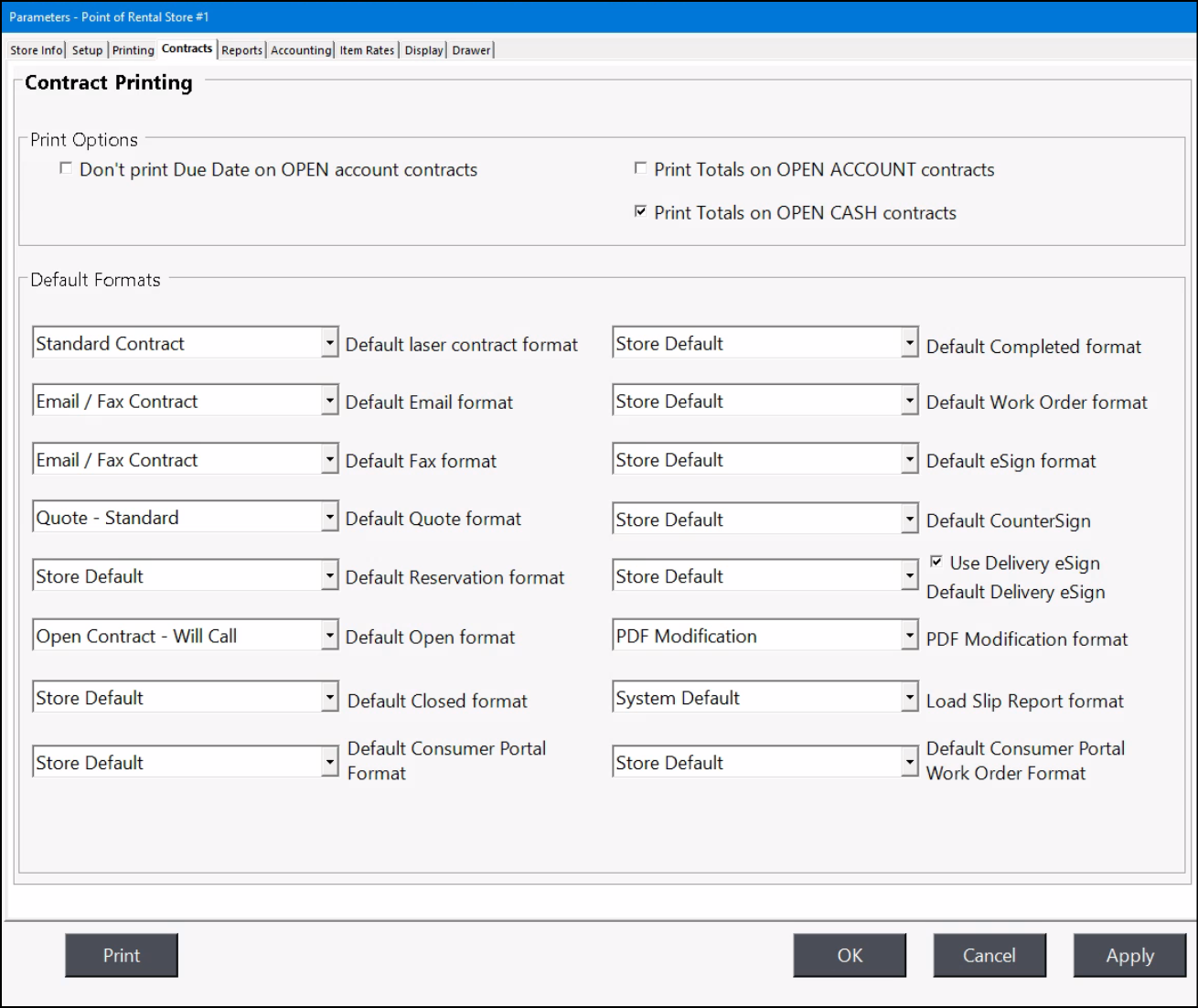Open the Default Fax format dropdown

[329, 460]
